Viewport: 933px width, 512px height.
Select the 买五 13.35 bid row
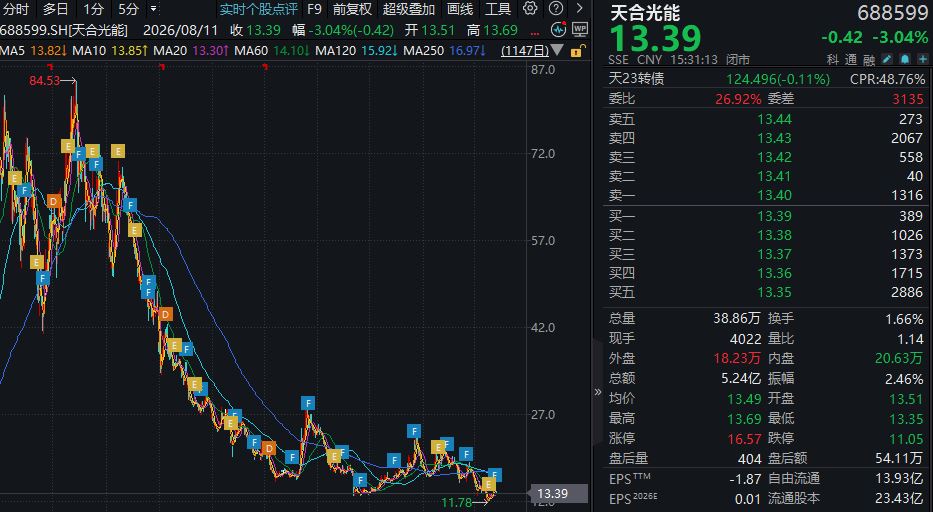766,292
